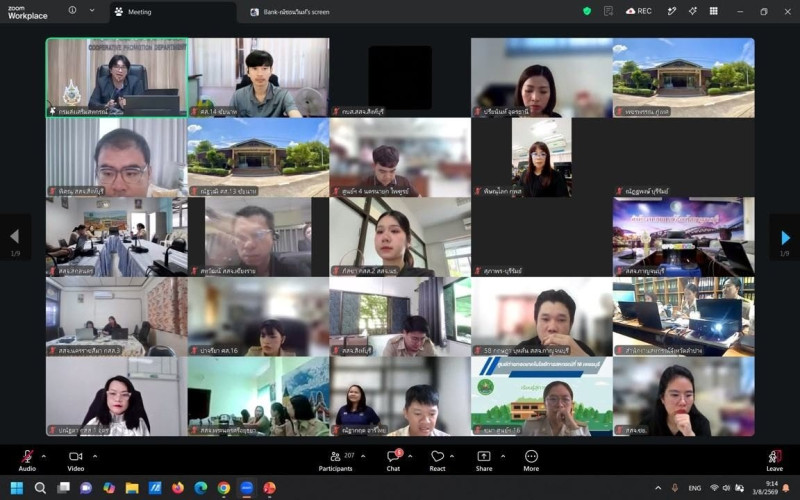The height and width of the screenshot is (500, 800).
Task: Expand the caret beside React
Action: coord(452,456)
